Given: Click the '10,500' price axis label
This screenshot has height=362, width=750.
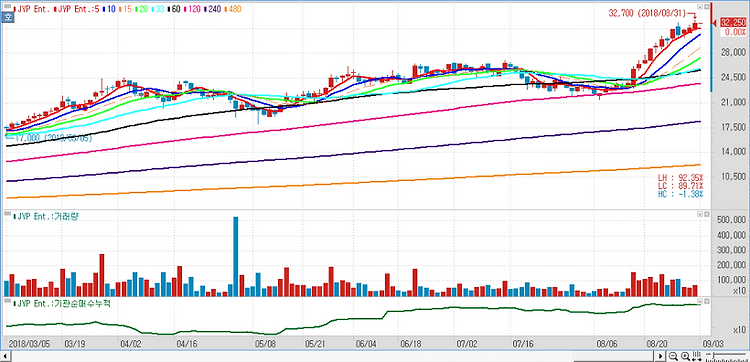Looking at the screenshot, I should coord(733,177).
